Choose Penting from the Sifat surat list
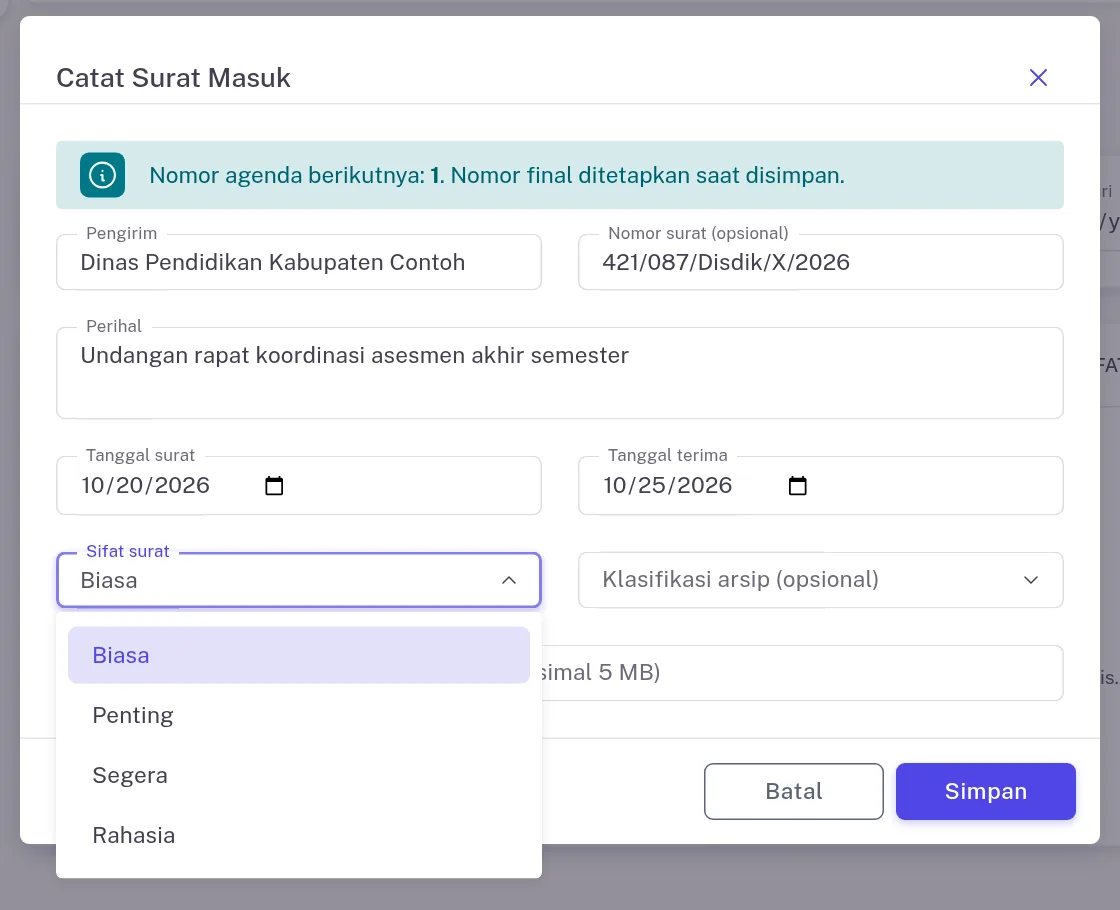 (299, 715)
